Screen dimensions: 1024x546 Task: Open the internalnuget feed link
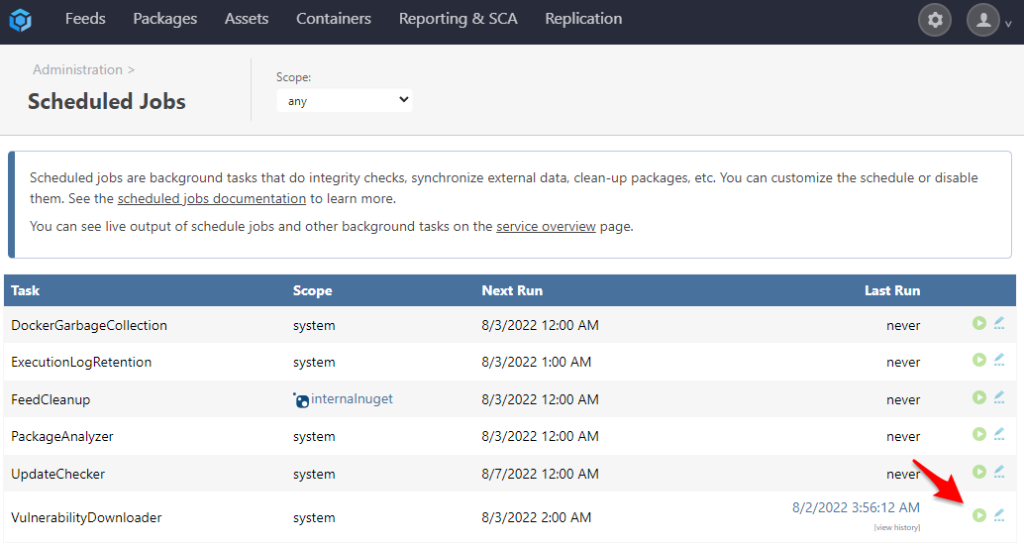(x=351, y=399)
